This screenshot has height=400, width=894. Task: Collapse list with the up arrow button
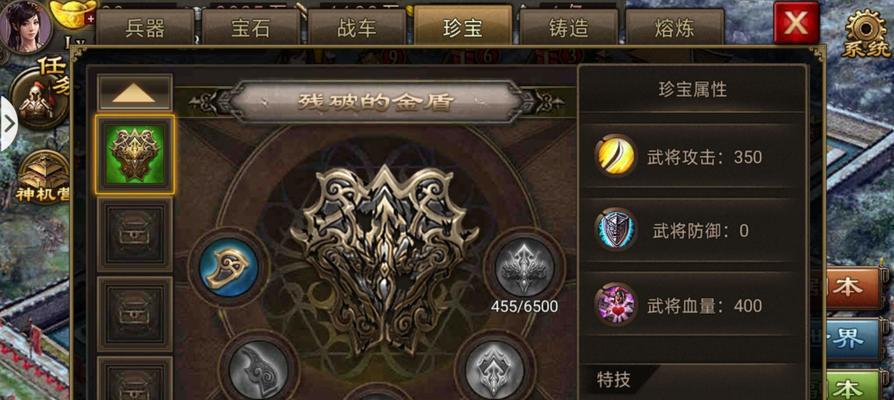135,92
